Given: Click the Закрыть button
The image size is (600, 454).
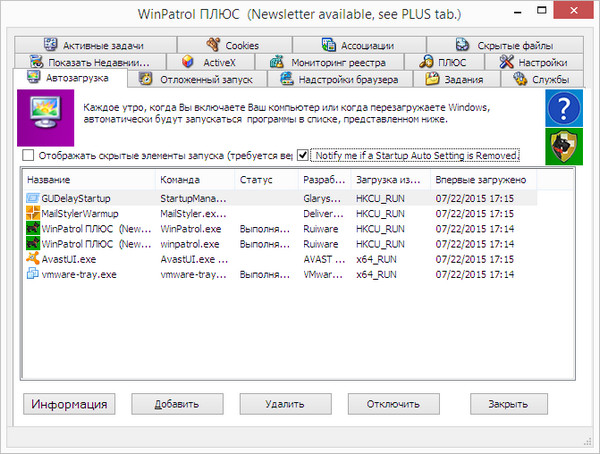Looking at the screenshot, I should point(509,404).
